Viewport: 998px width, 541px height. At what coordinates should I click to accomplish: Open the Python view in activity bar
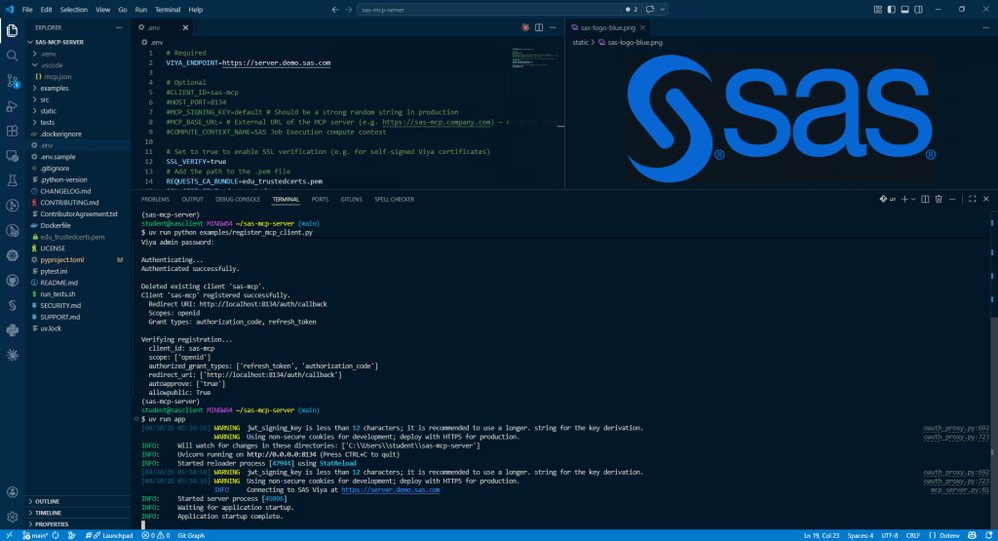pyautogui.click(x=12, y=330)
